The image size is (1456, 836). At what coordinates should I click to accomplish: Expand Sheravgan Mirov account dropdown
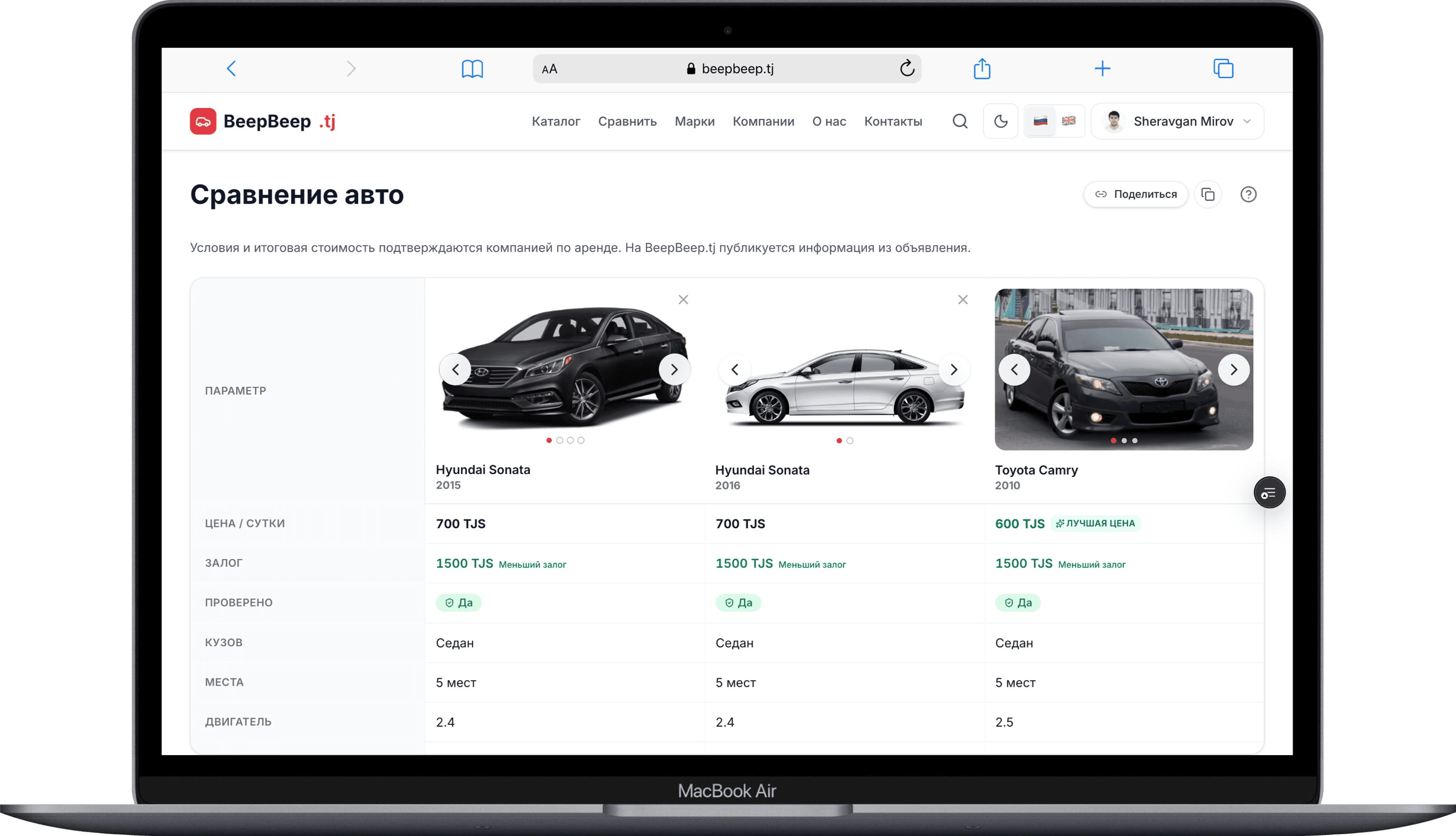click(1177, 121)
